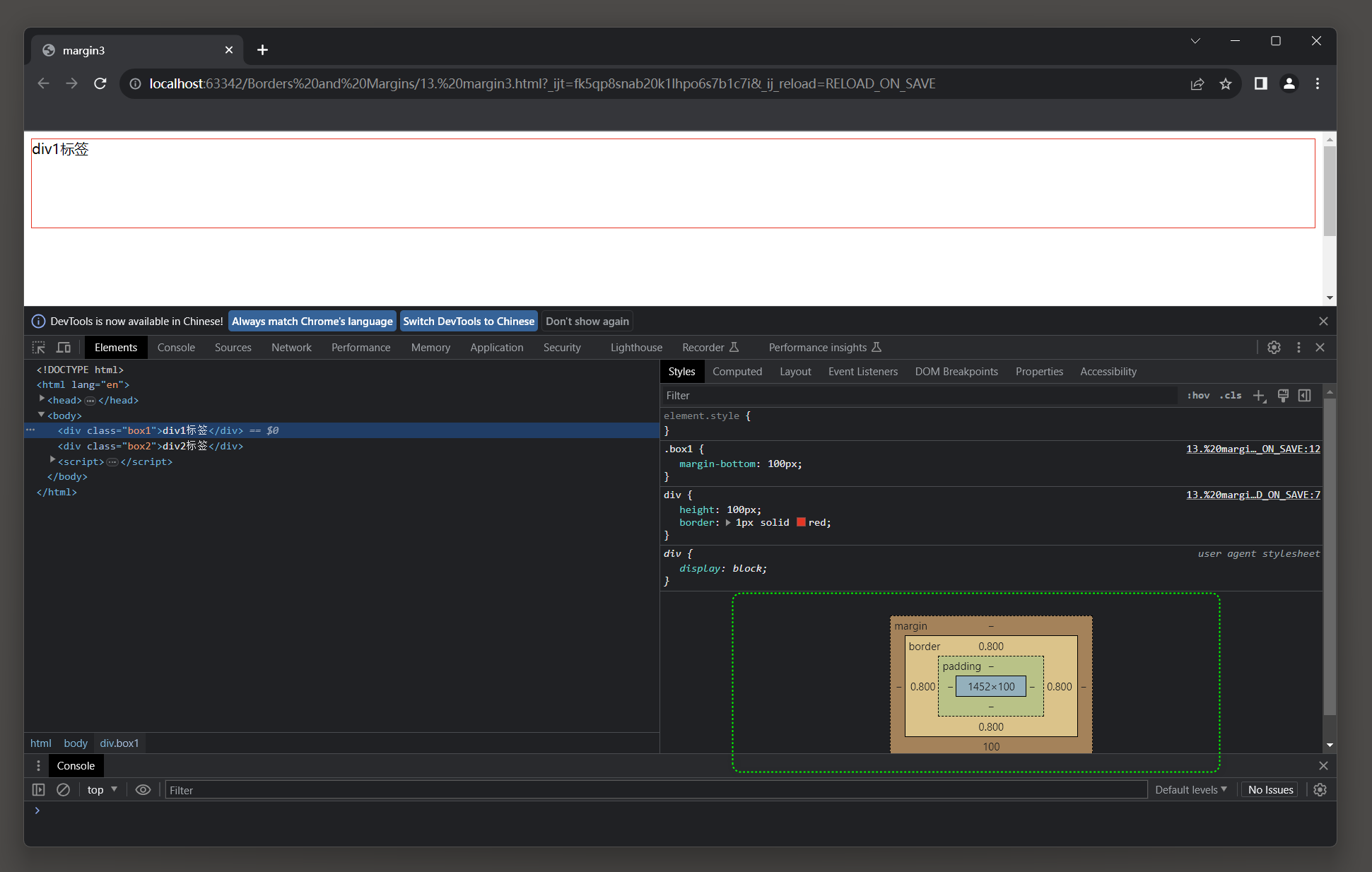Open the top context dropdown
The width and height of the screenshot is (1372, 872).
click(102, 790)
